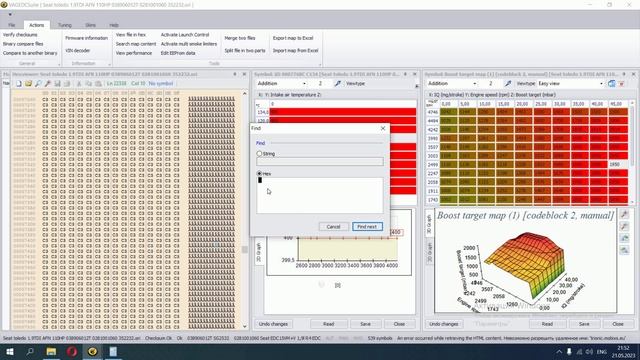Show hidden system tray icons chevron
The image size is (640, 360).
coord(558,351)
